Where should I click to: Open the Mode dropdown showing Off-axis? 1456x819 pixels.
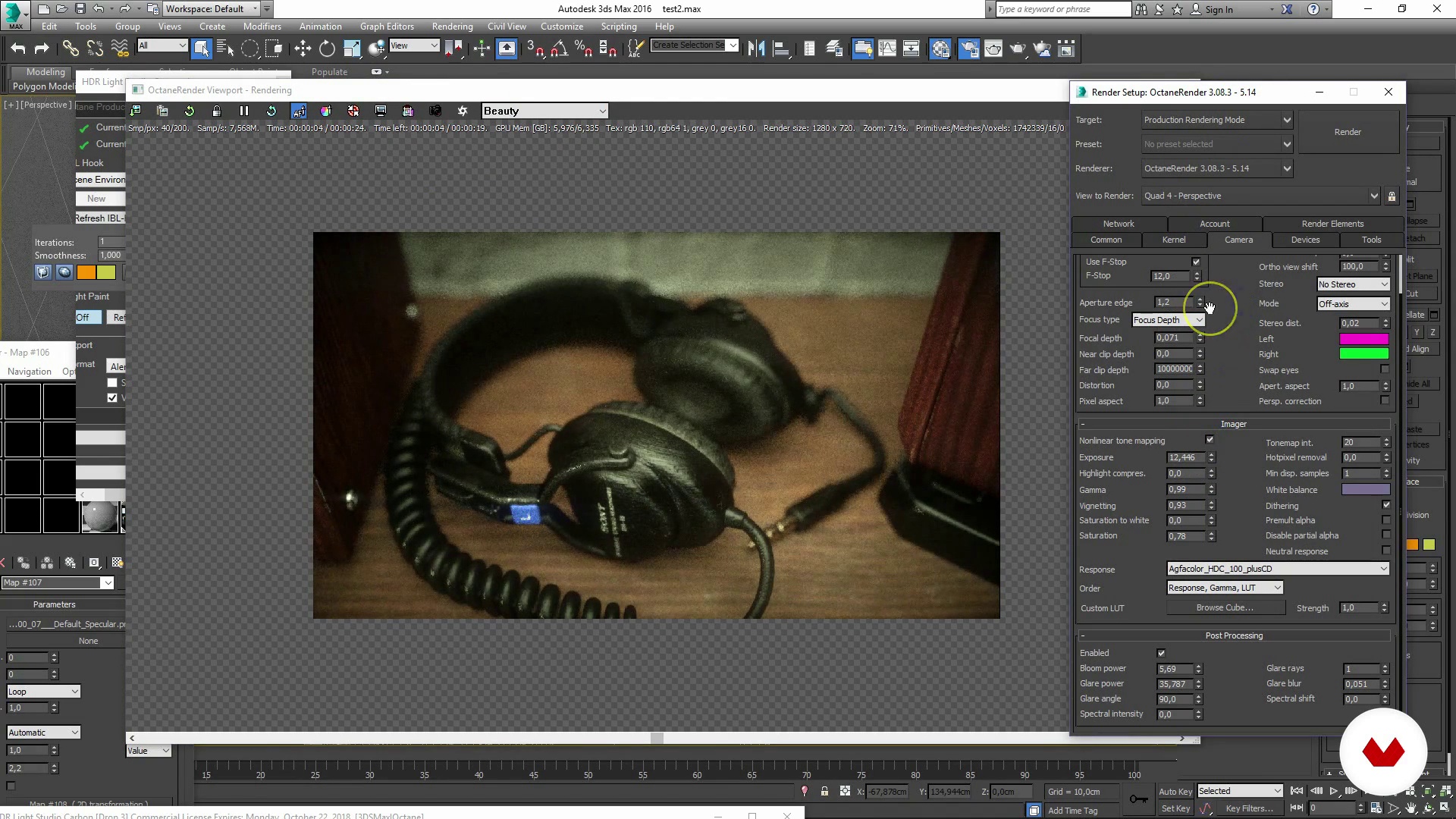(1354, 304)
